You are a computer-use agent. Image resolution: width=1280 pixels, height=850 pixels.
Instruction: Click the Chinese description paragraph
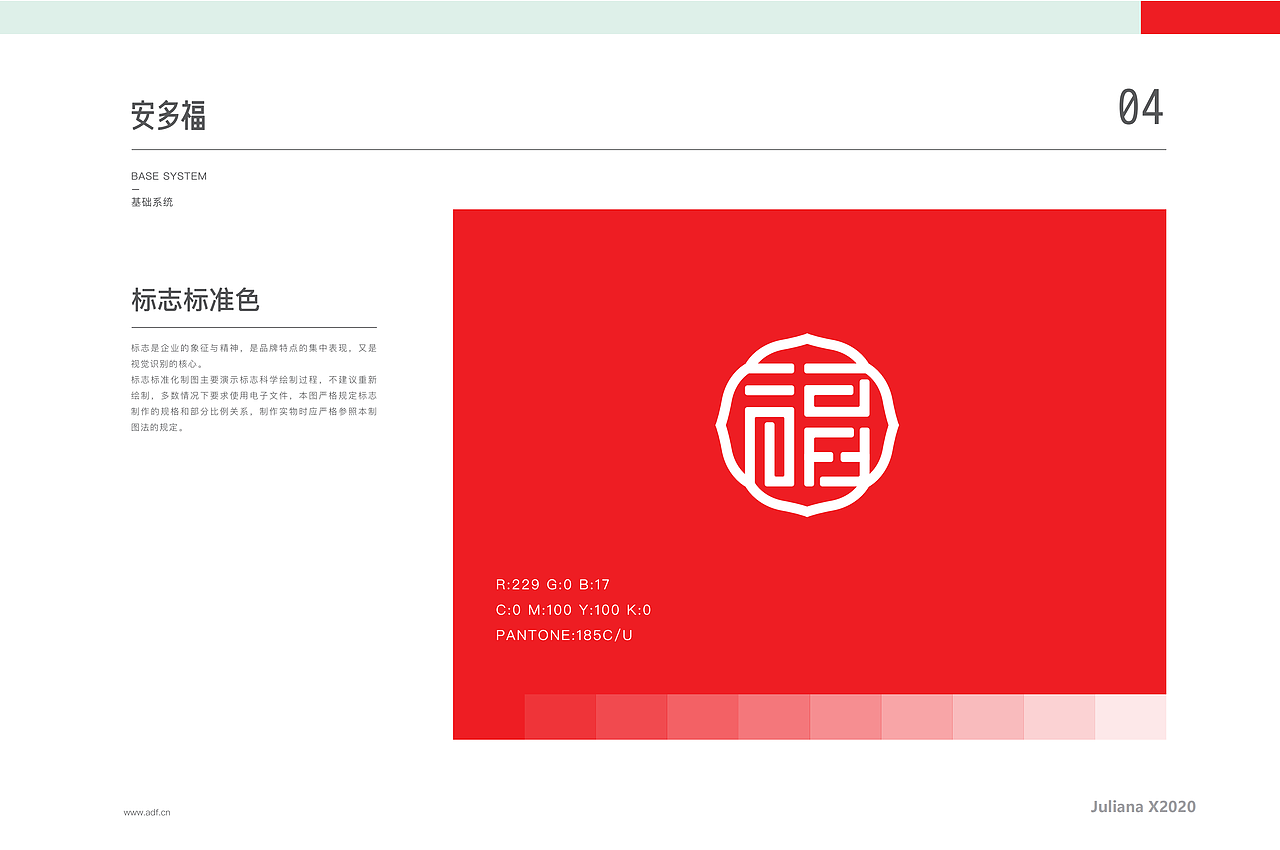254,388
